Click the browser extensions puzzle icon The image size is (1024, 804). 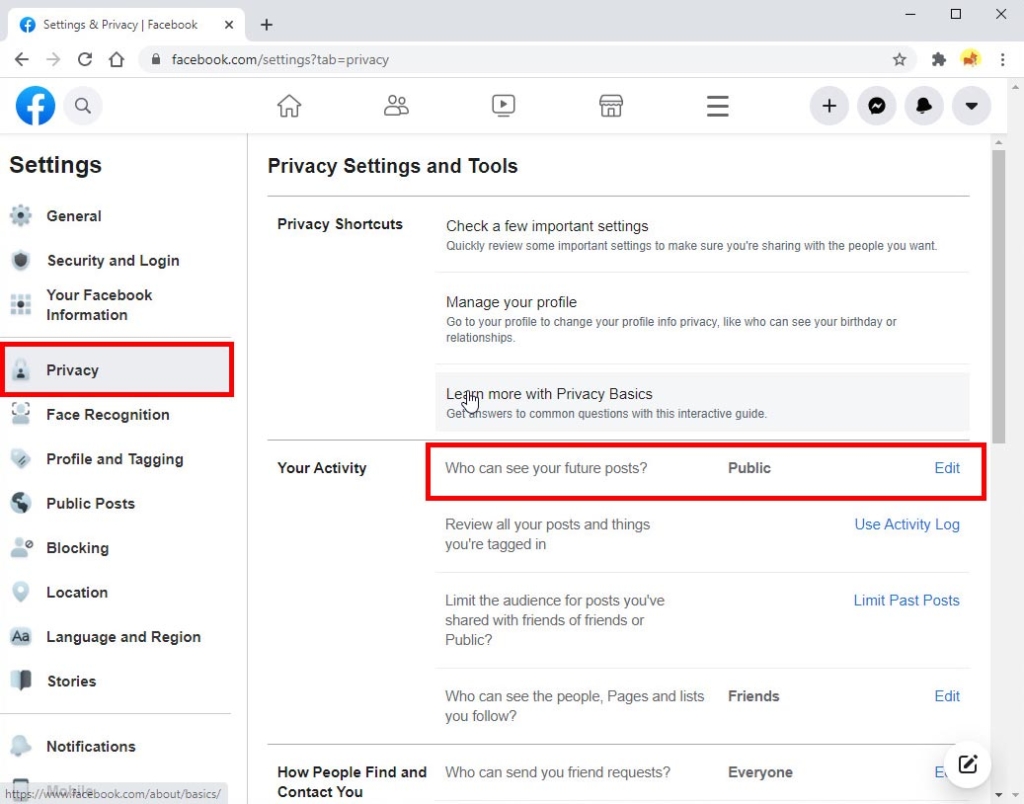938,59
